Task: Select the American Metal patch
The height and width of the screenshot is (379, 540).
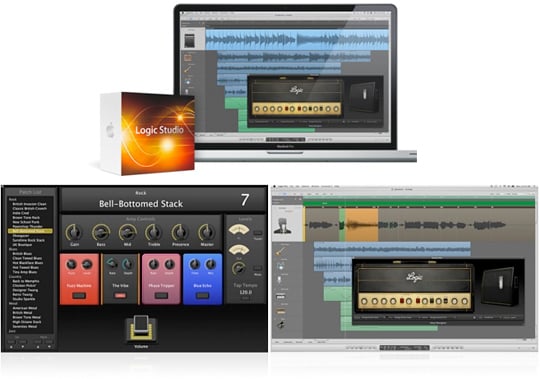Action: coord(24,308)
